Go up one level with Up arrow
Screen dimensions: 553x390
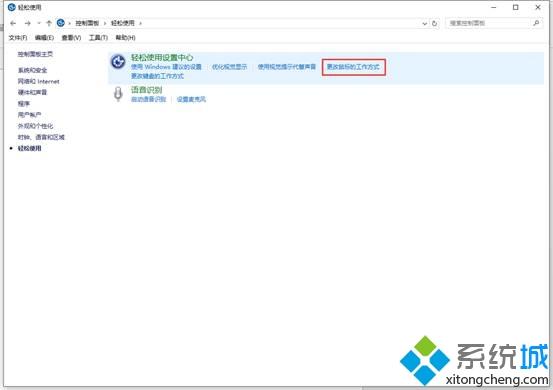49,23
